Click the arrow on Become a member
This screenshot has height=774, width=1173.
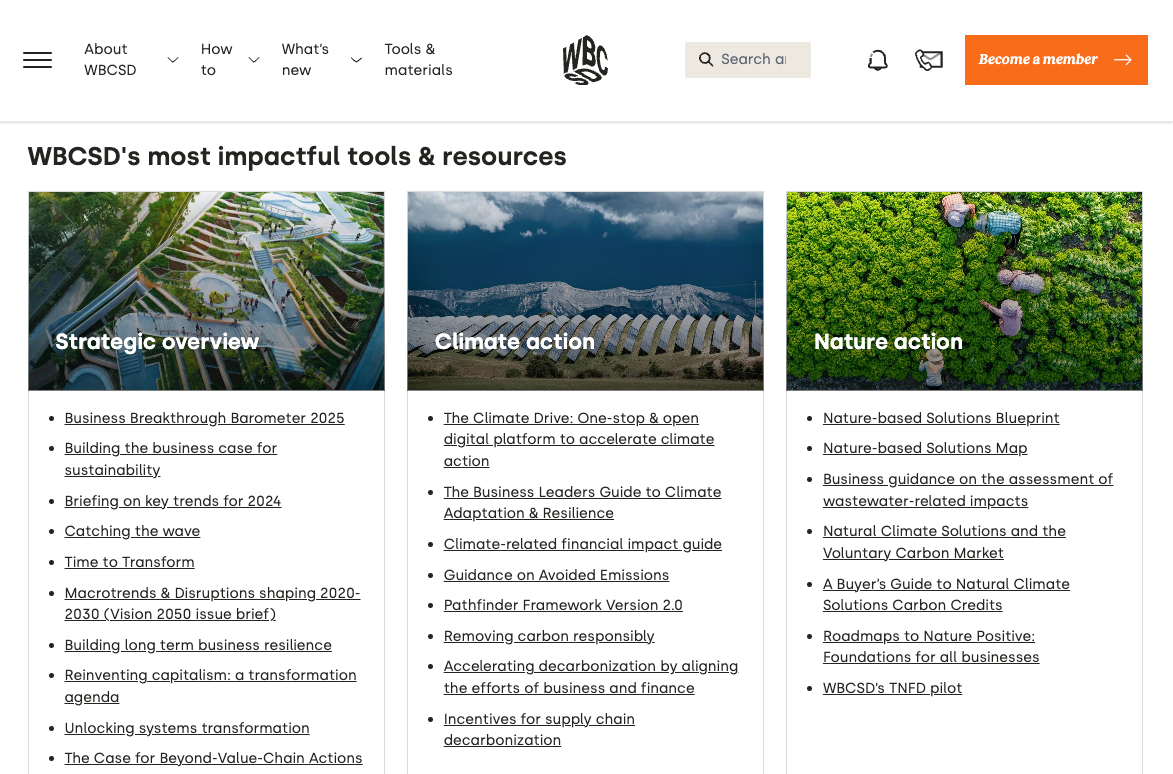[x=1123, y=60]
